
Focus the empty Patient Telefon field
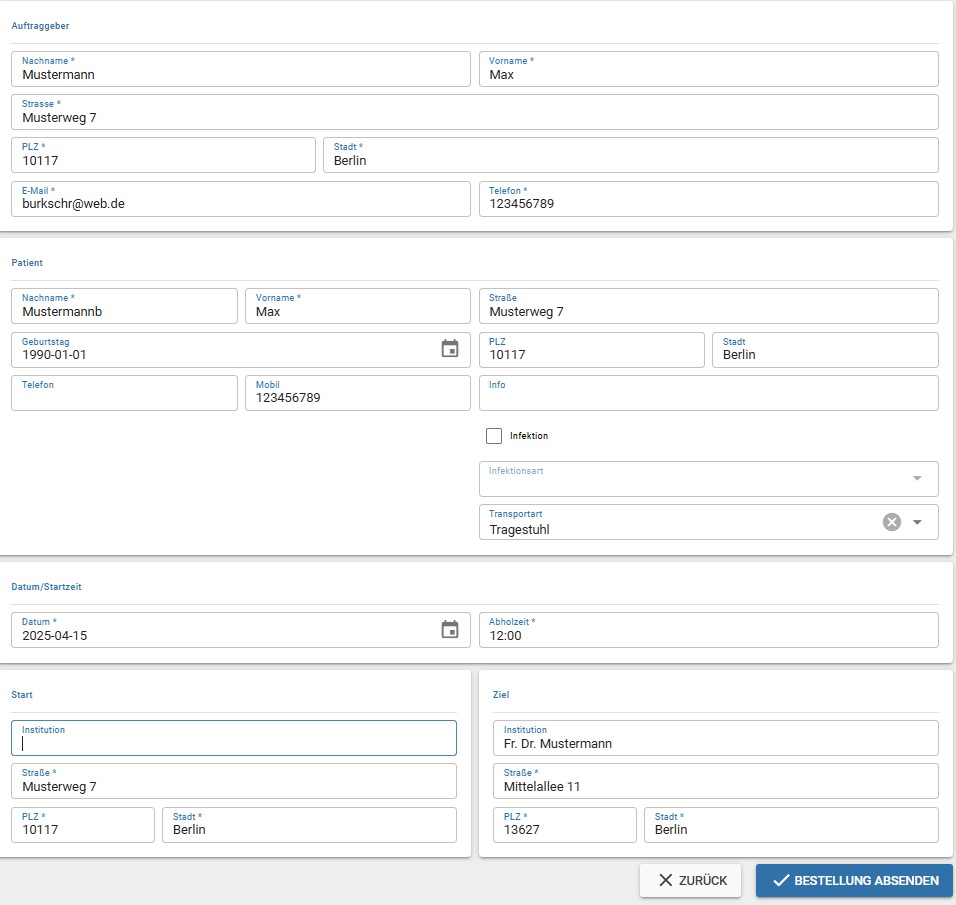pos(124,393)
